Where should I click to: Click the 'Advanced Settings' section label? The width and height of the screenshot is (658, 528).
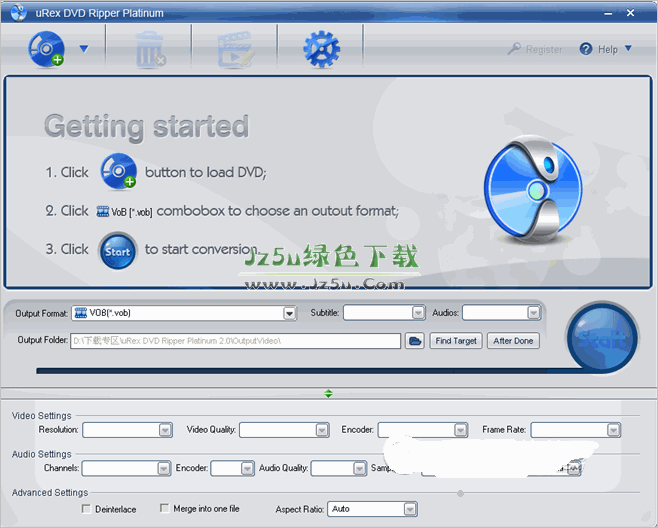(50, 492)
